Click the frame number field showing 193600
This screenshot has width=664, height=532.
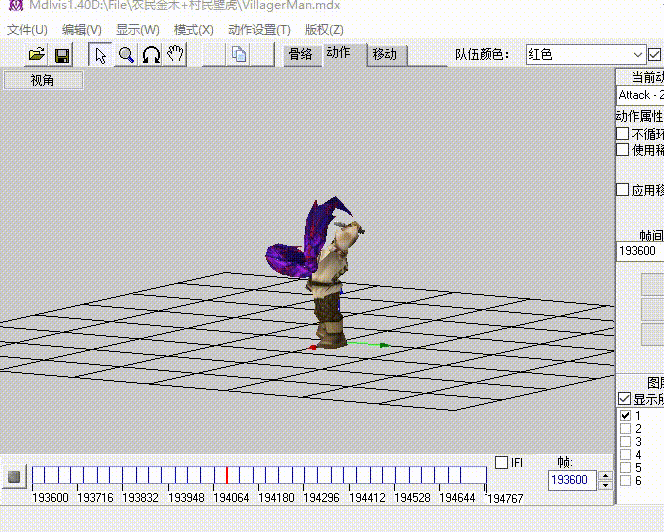[x=573, y=480]
